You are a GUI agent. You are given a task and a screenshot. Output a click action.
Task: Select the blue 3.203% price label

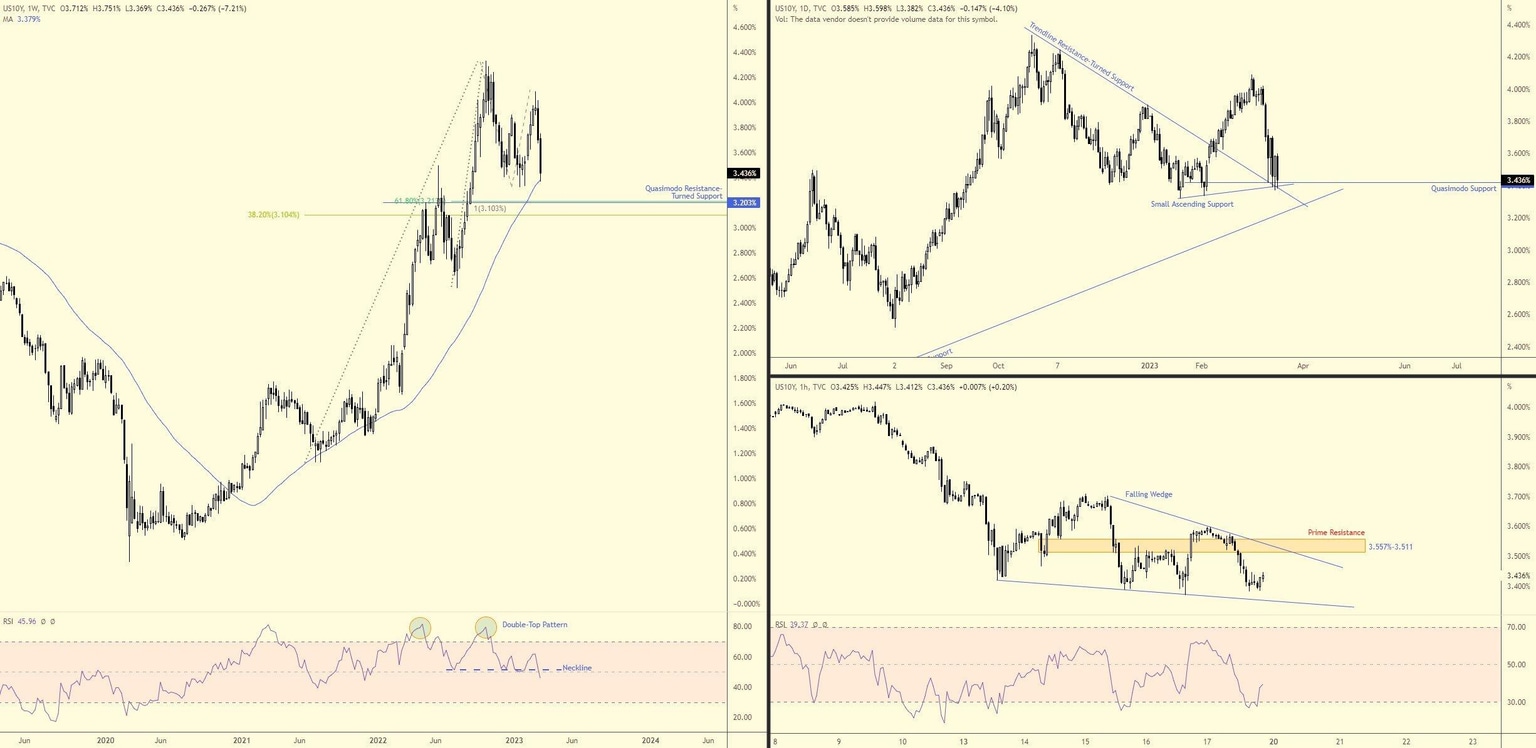745,203
